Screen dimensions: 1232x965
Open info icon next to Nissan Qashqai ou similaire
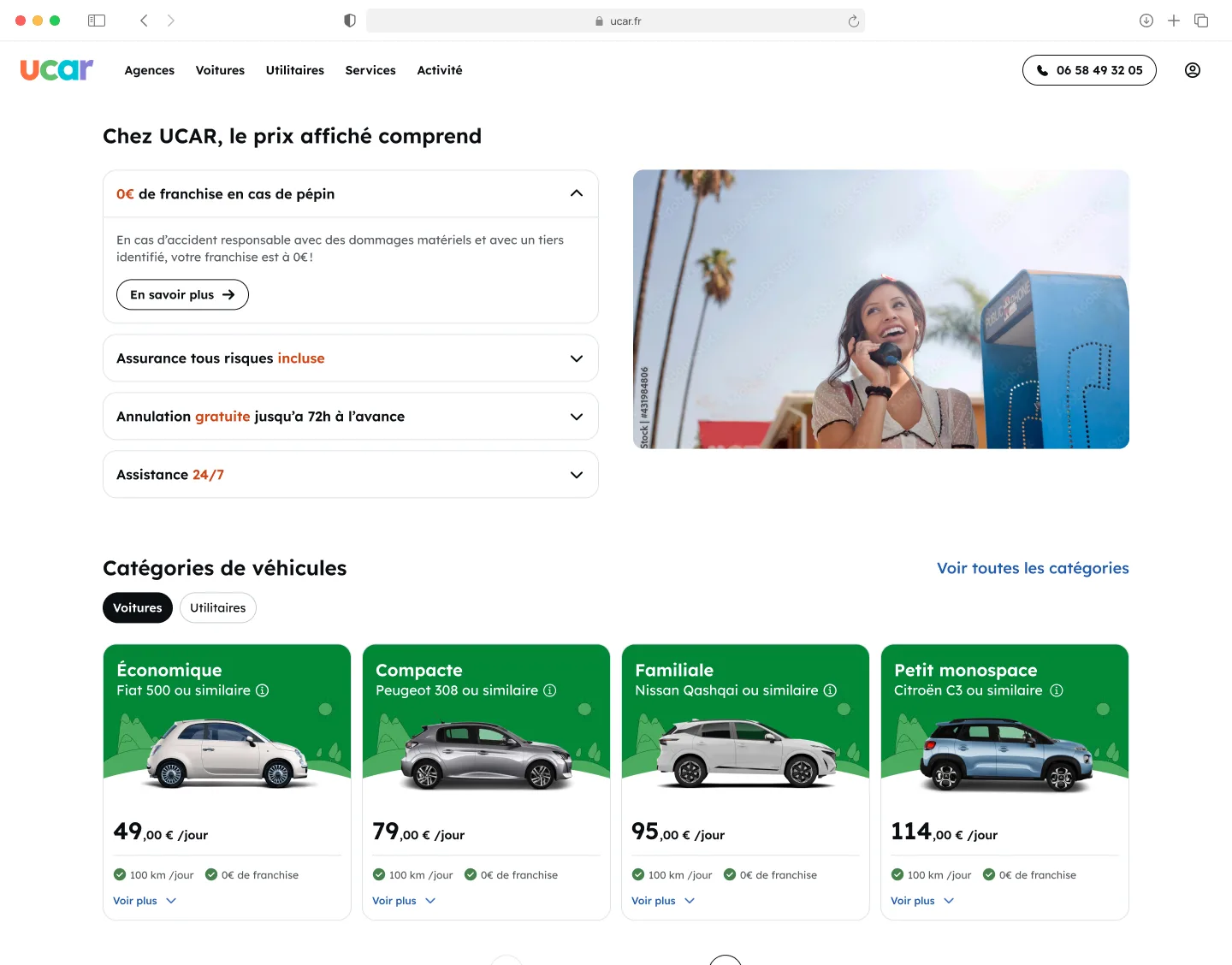click(830, 690)
